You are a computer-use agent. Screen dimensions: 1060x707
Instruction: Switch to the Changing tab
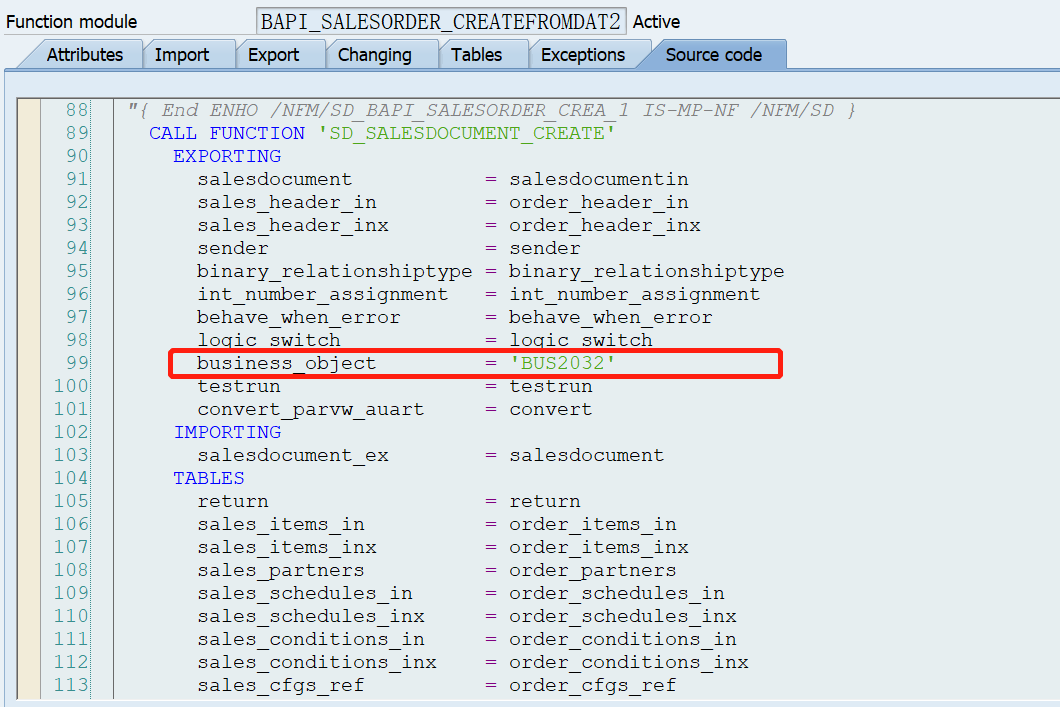click(x=374, y=55)
